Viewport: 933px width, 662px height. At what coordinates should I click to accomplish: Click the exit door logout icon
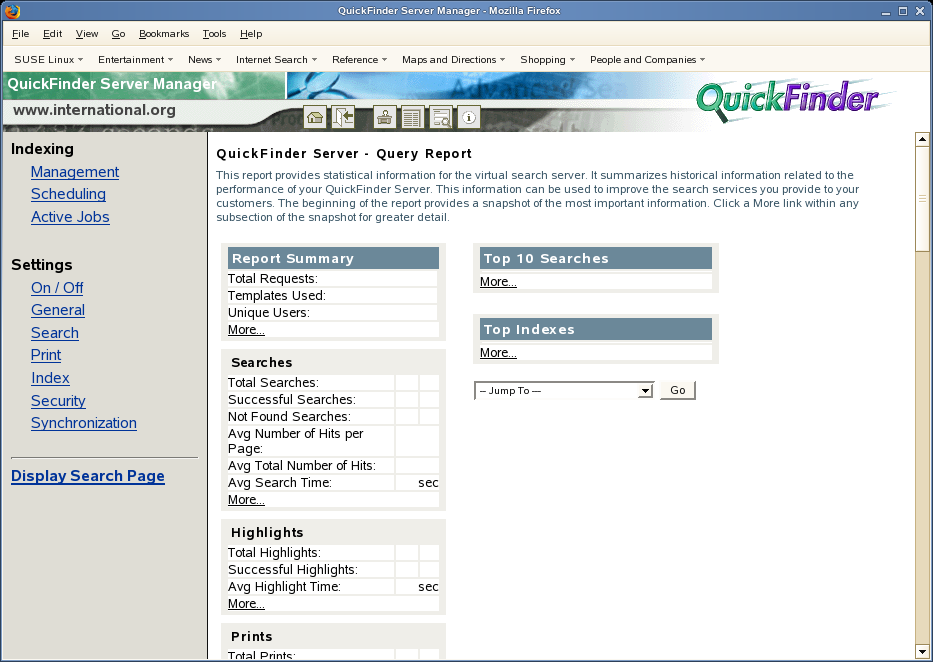[x=343, y=117]
